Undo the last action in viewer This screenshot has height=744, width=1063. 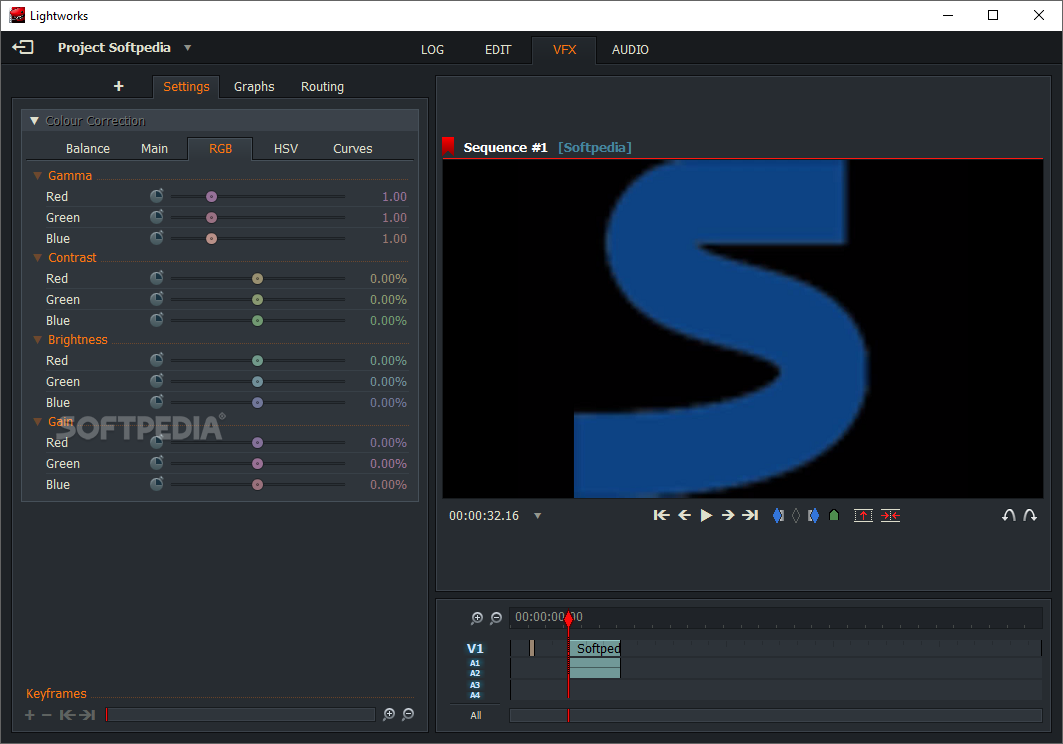coord(1008,515)
